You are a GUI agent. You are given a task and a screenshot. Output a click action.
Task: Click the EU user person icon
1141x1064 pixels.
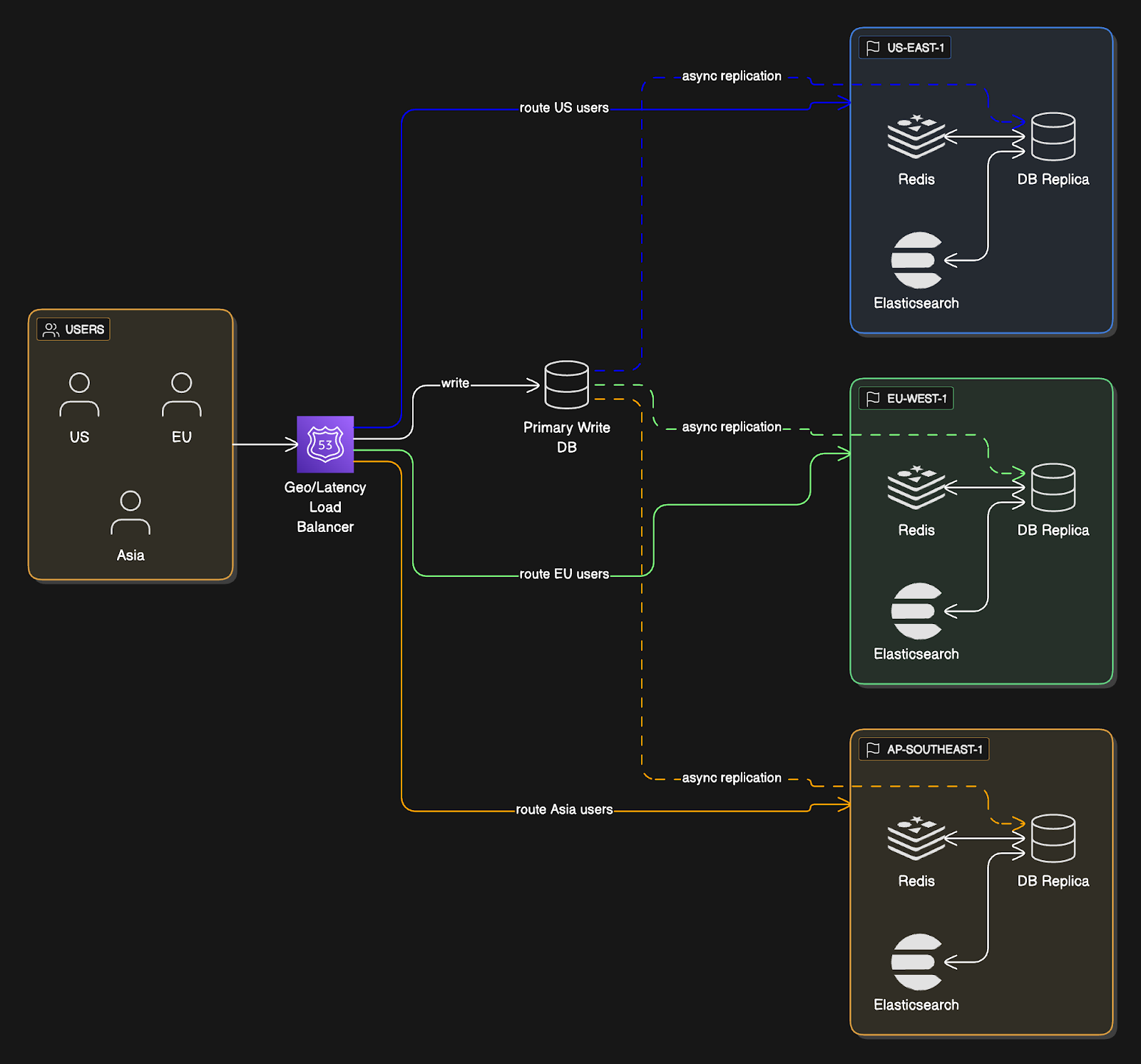click(182, 394)
